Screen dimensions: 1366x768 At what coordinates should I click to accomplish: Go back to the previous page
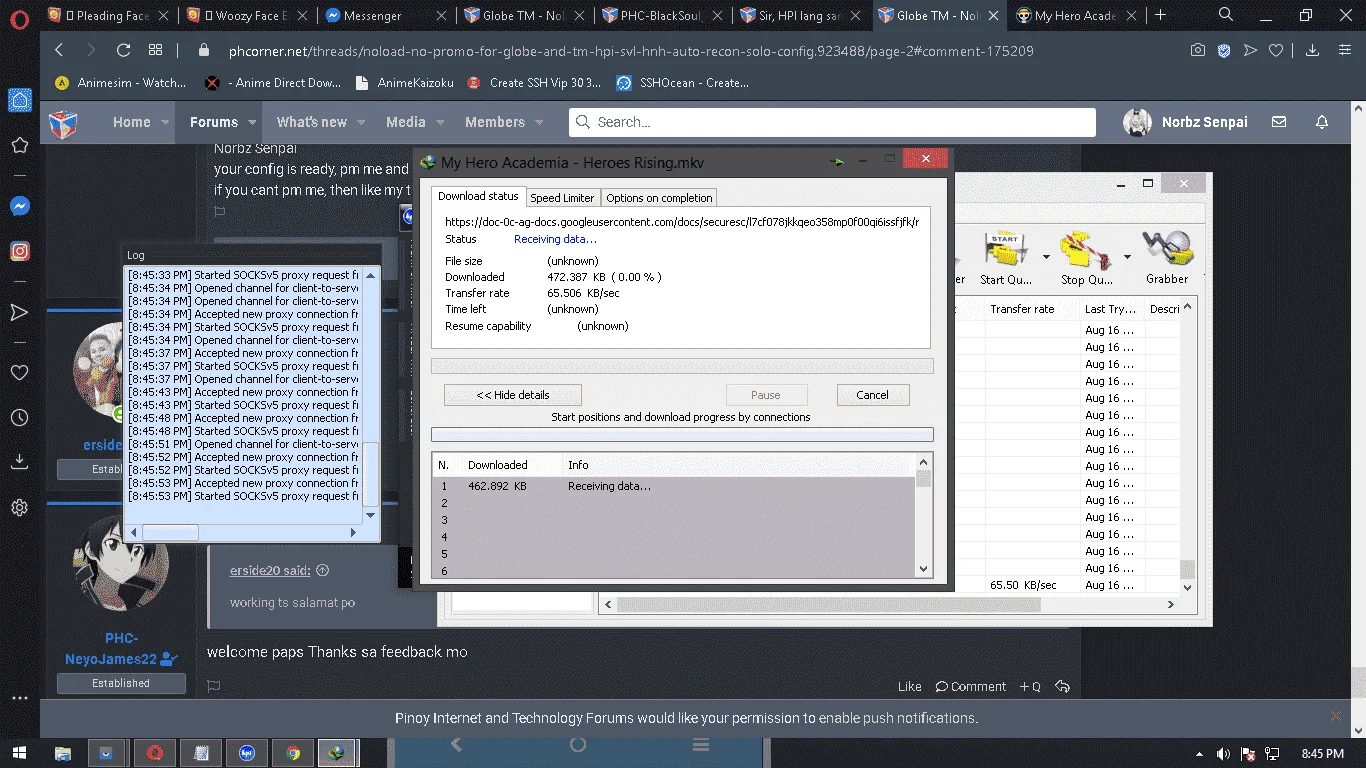[x=59, y=50]
